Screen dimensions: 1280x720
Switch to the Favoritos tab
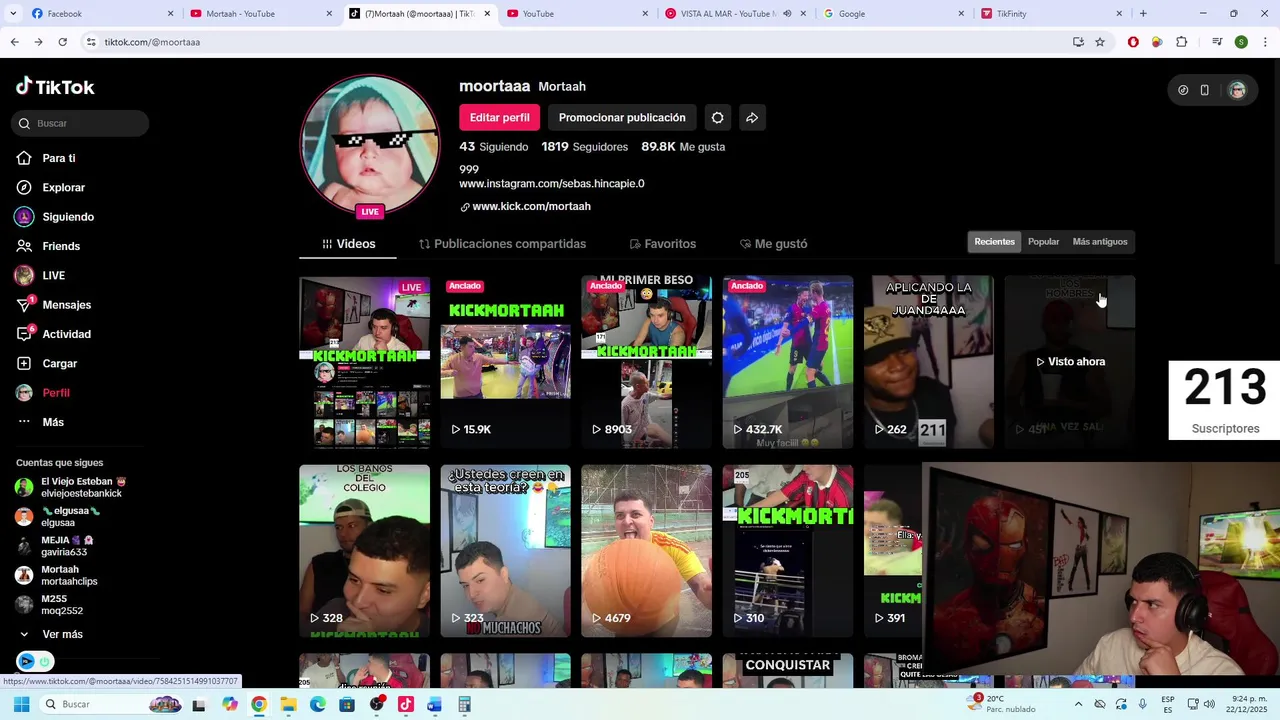pyautogui.click(x=662, y=244)
